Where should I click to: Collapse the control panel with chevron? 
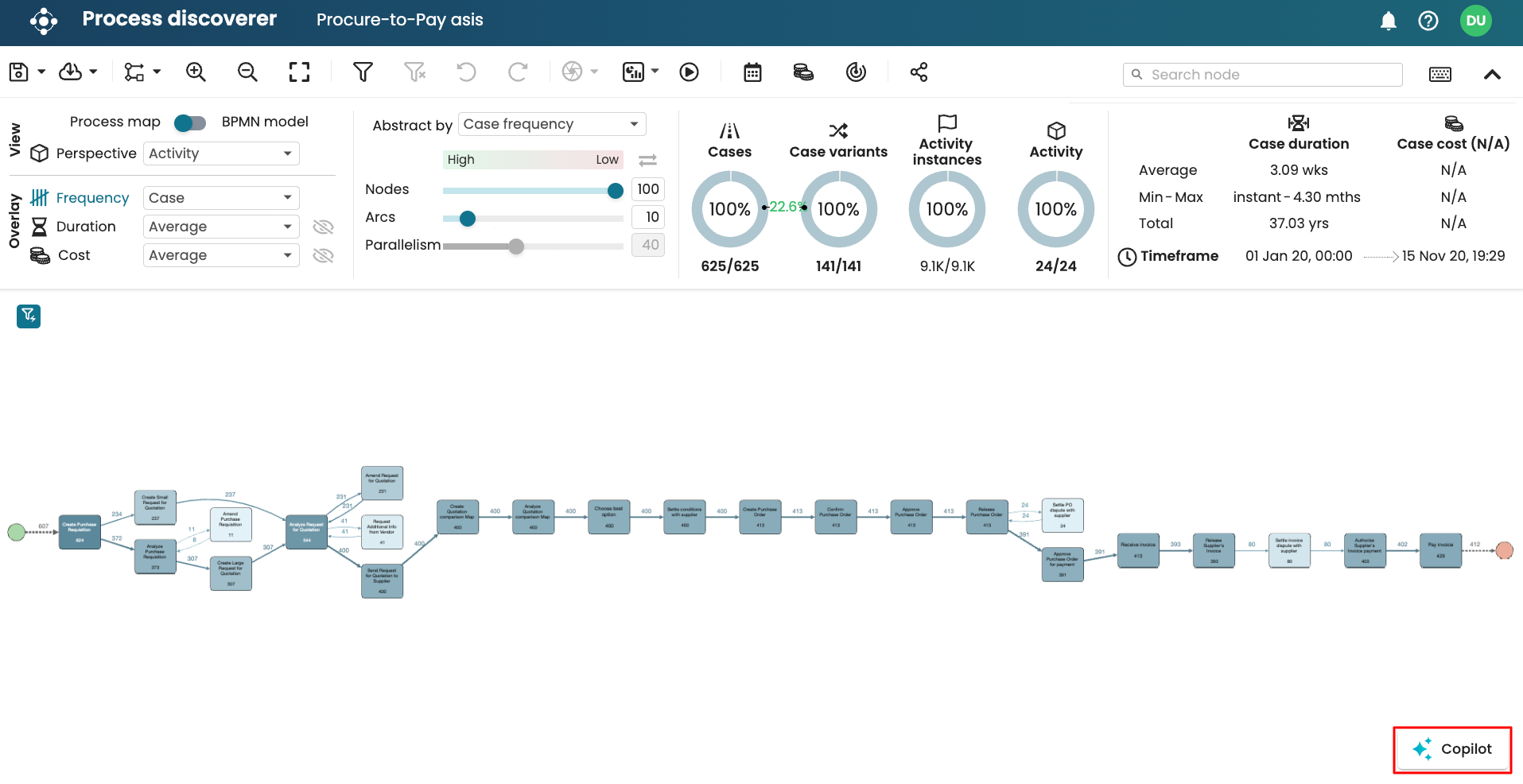pyautogui.click(x=1492, y=74)
